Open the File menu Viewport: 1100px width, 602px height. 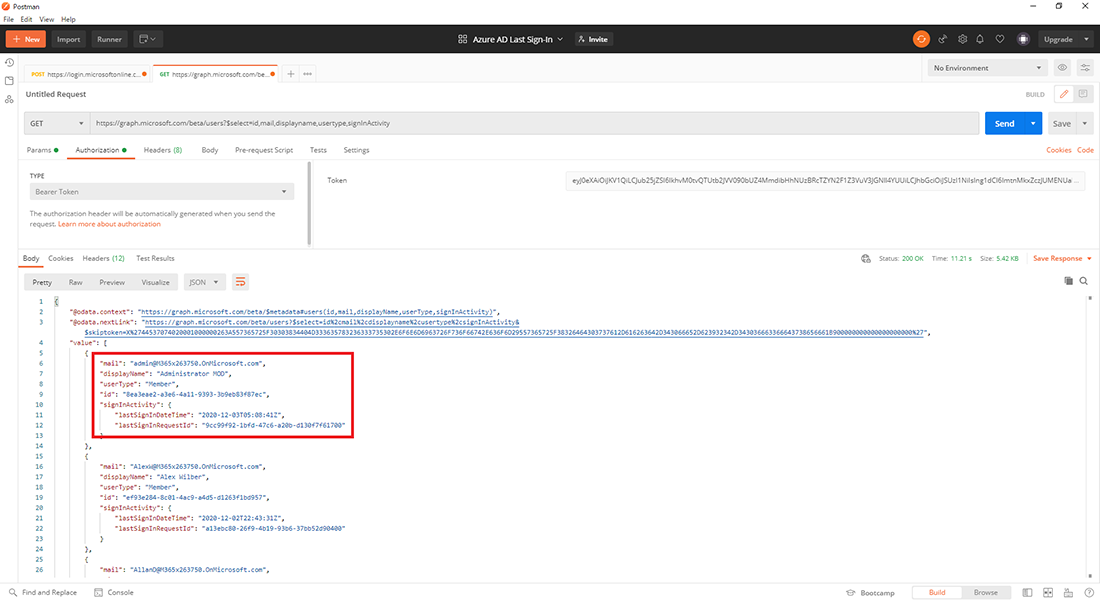point(8,20)
